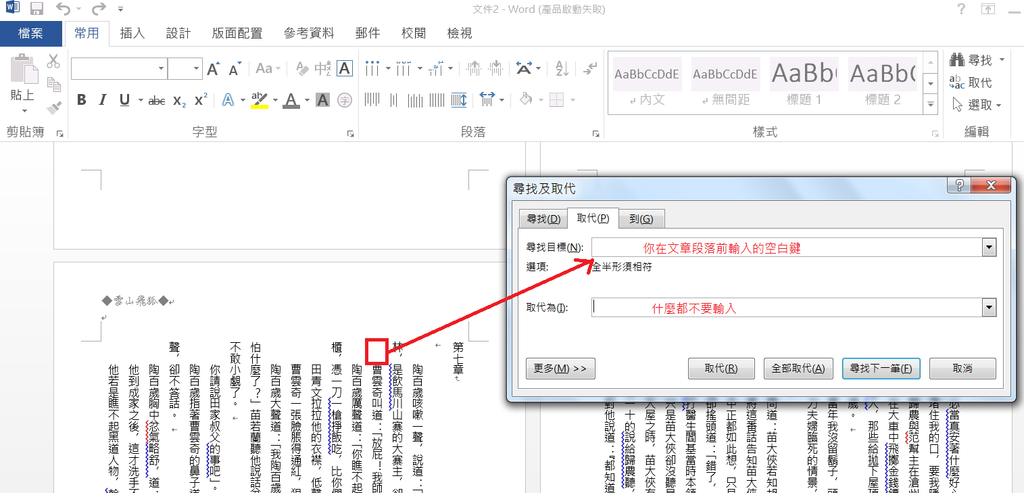
Task: Click the bullets list icon
Action: [x=372, y=68]
